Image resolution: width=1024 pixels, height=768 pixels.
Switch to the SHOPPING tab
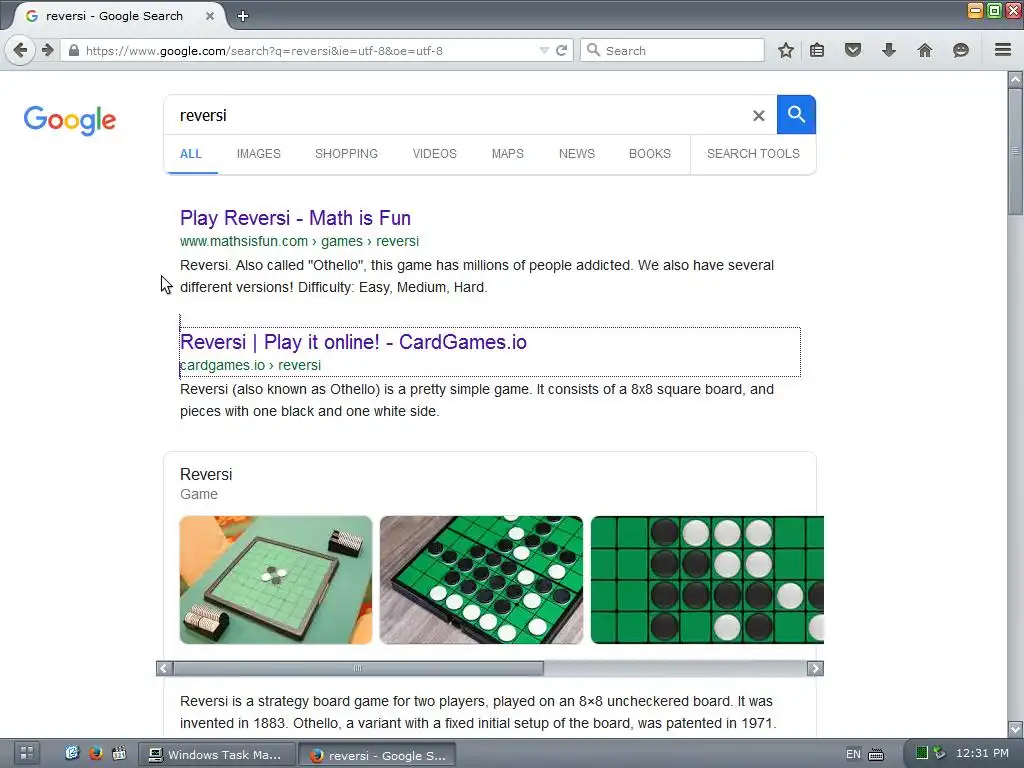coord(346,154)
